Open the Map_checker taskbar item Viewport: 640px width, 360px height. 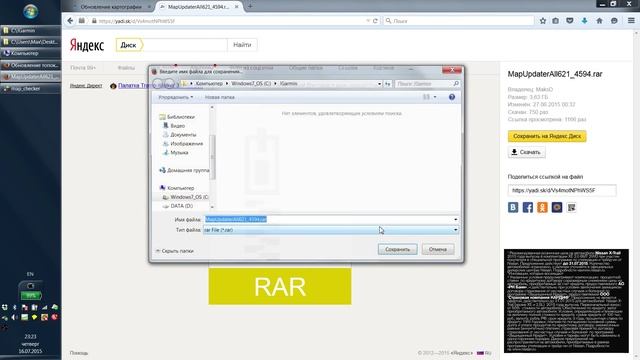pyautogui.click(x=31, y=88)
